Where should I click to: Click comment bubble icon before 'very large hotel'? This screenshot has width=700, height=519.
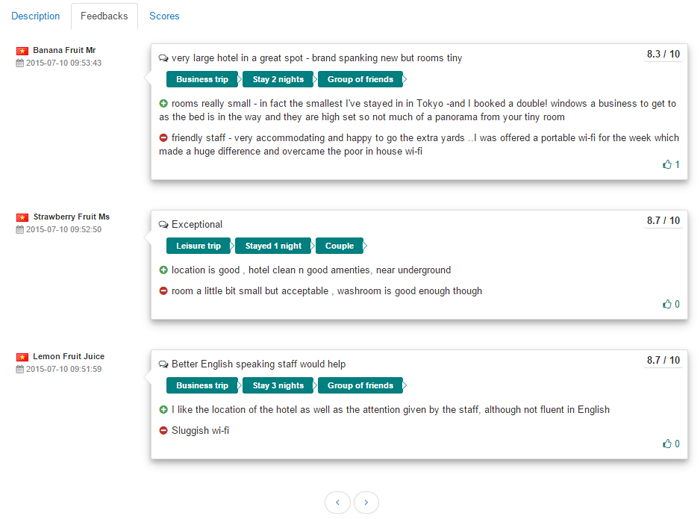coord(163,58)
